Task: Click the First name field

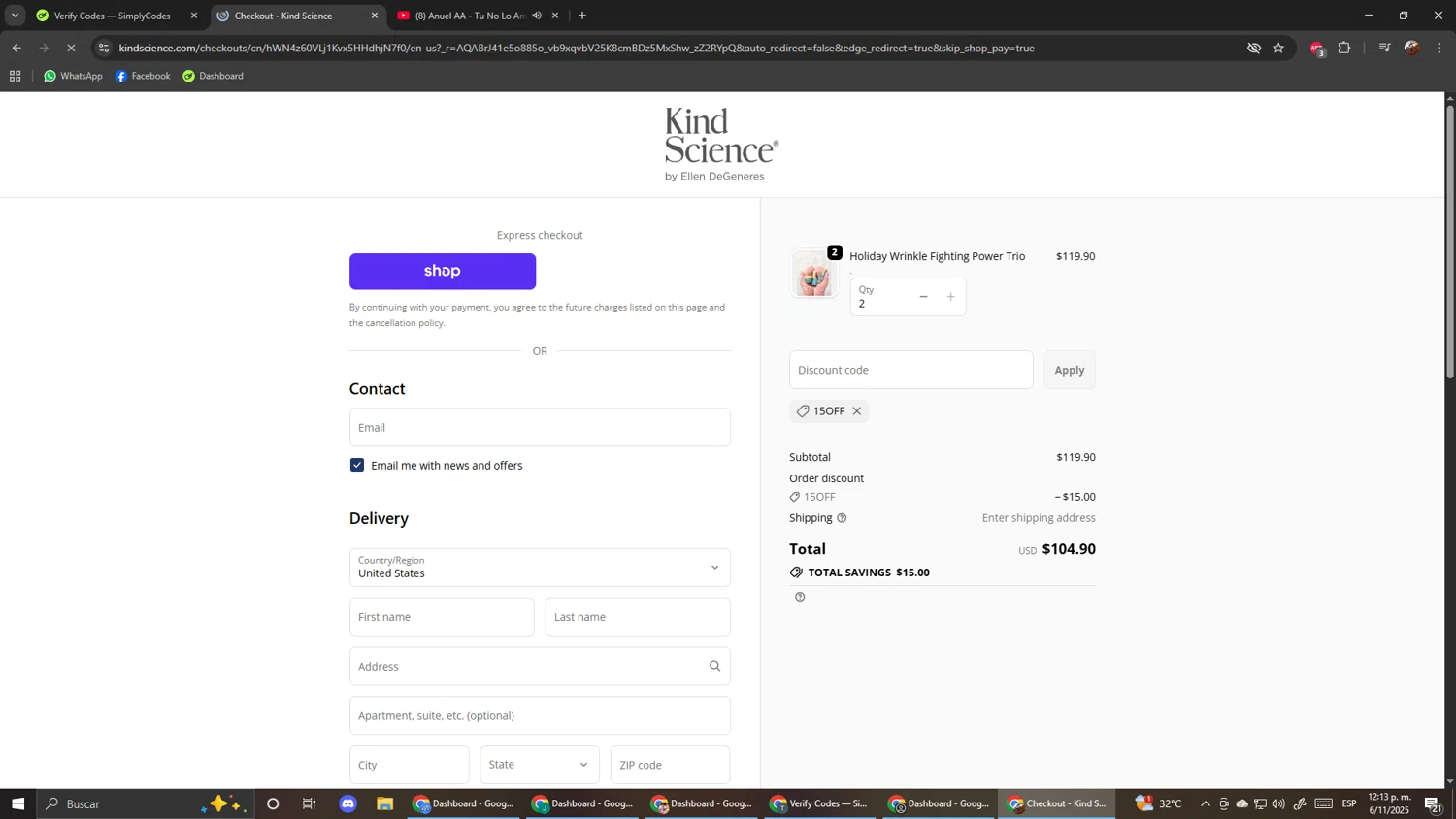Action: (x=442, y=617)
